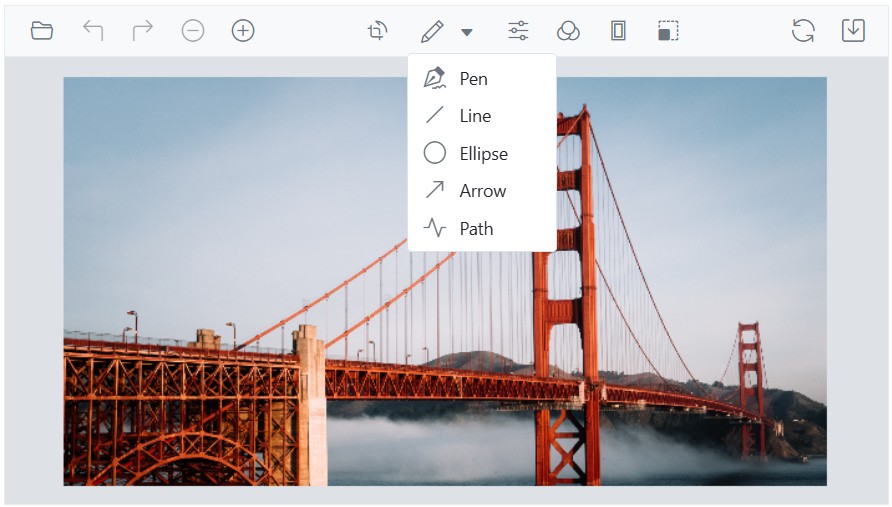Screen dimensions: 892x507
Task: Select the pencil draw tool
Action: click(x=432, y=31)
